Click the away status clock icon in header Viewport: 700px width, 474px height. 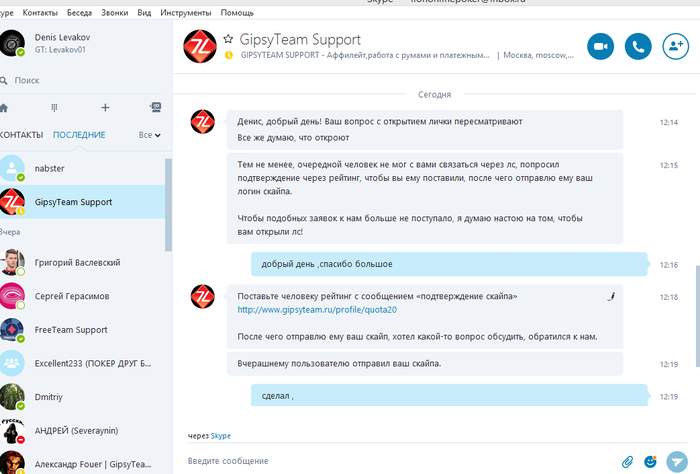pos(229,55)
